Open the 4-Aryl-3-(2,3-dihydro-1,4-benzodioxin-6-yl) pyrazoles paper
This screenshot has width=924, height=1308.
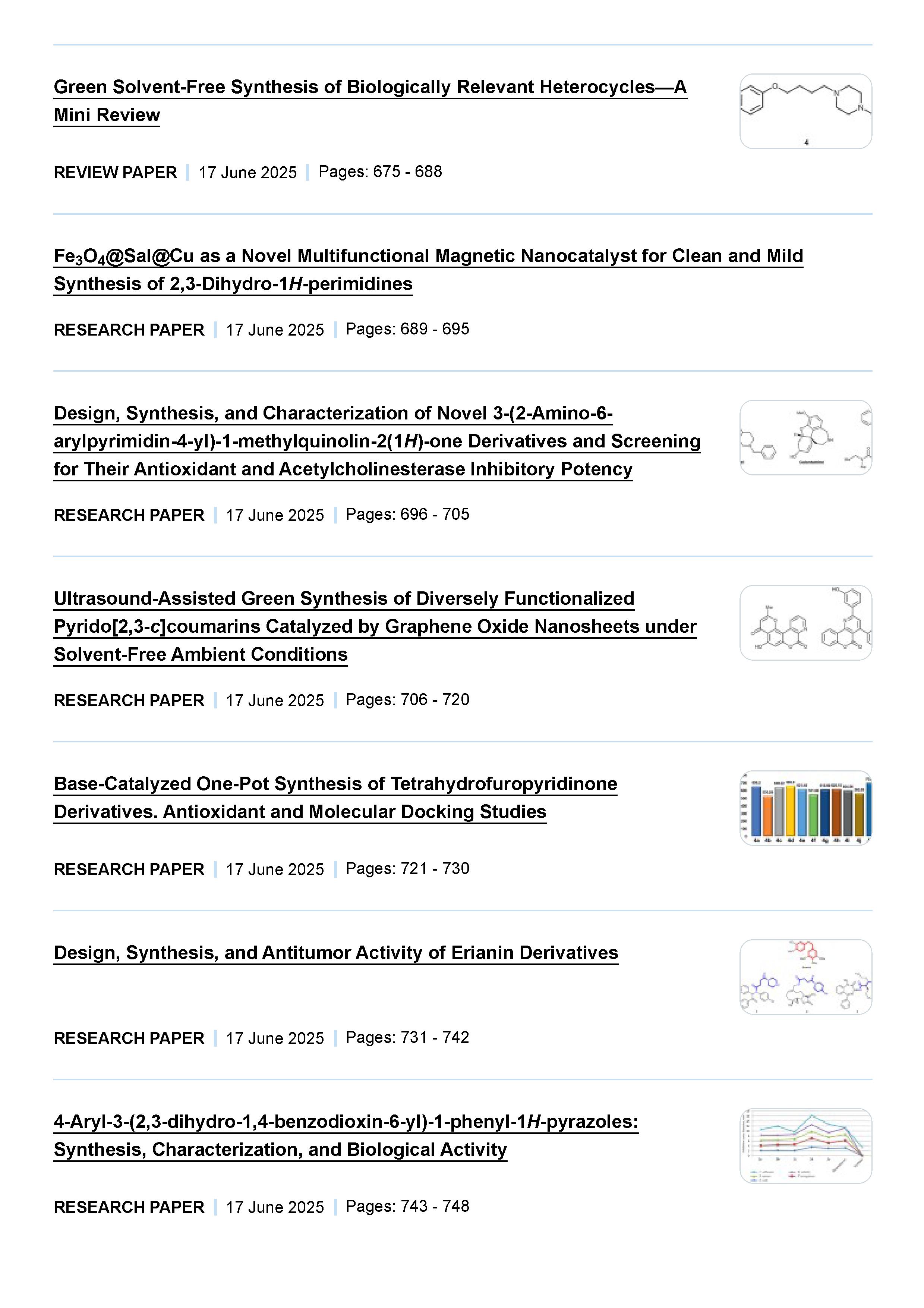pyautogui.click(x=346, y=1122)
